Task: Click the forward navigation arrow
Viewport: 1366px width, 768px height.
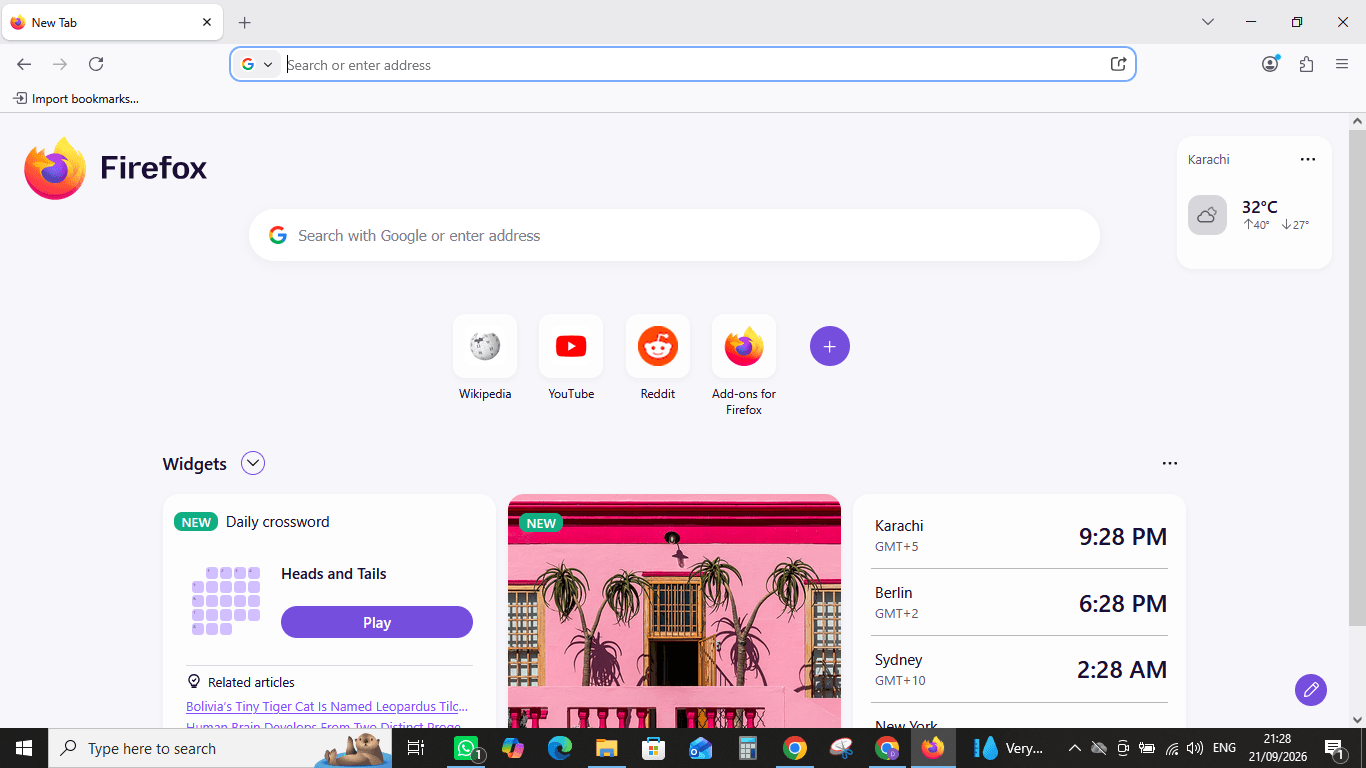Action: [60, 64]
